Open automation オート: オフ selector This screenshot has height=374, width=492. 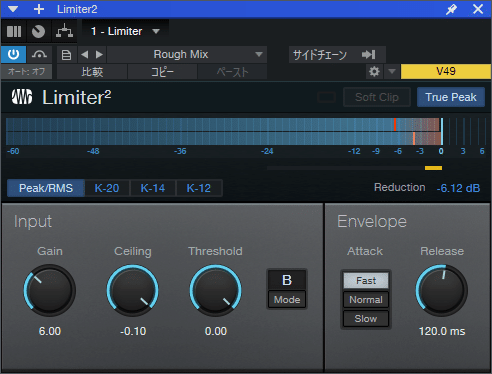click(x=27, y=71)
